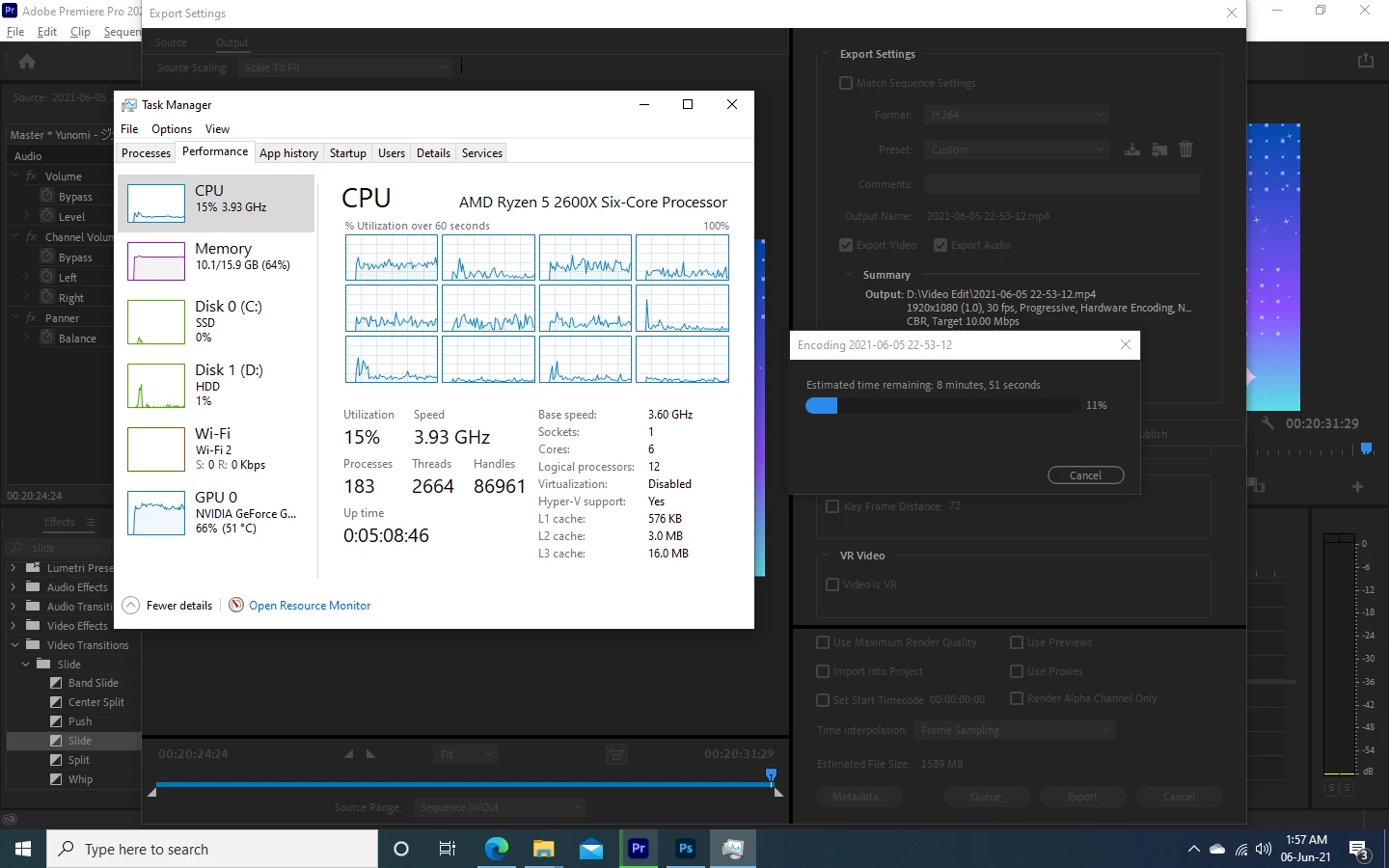Open Microsoft Edge from the taskbar

click(496, 849)
